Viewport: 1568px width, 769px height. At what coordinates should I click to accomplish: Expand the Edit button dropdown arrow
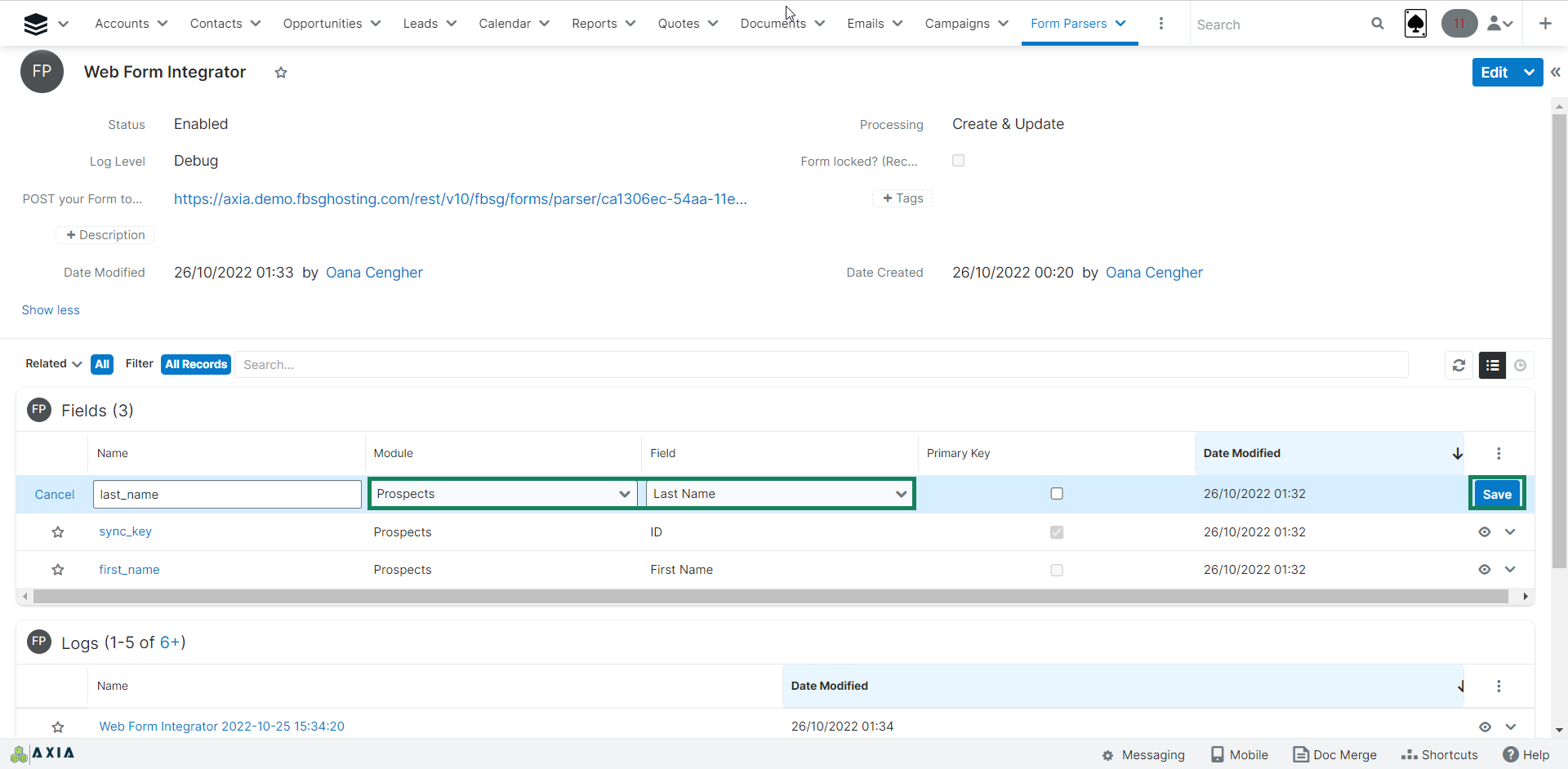point(1529,72)
